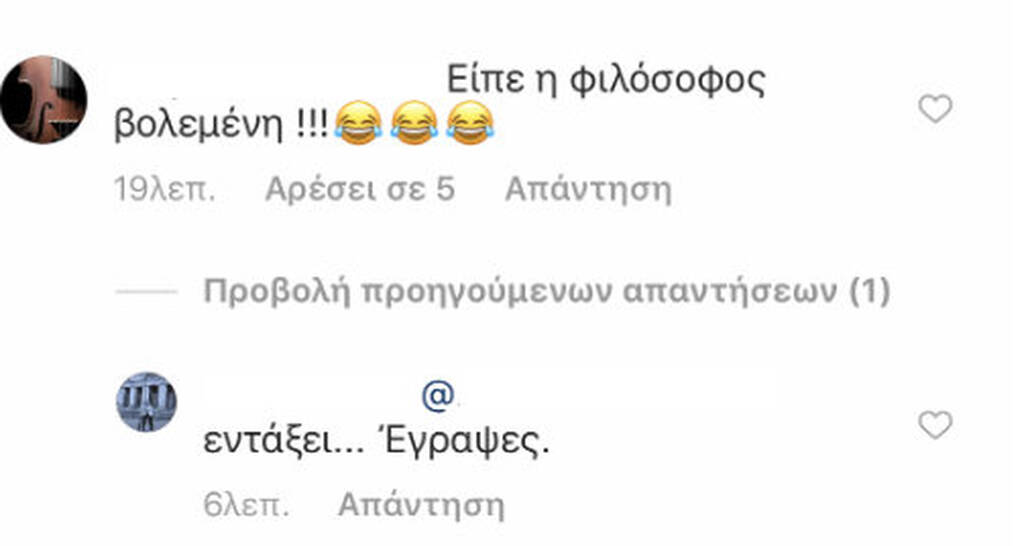This screenshot has height=546, width=1024.
Task: Click the first laughing-tears emoji
Action: (359, 123)
